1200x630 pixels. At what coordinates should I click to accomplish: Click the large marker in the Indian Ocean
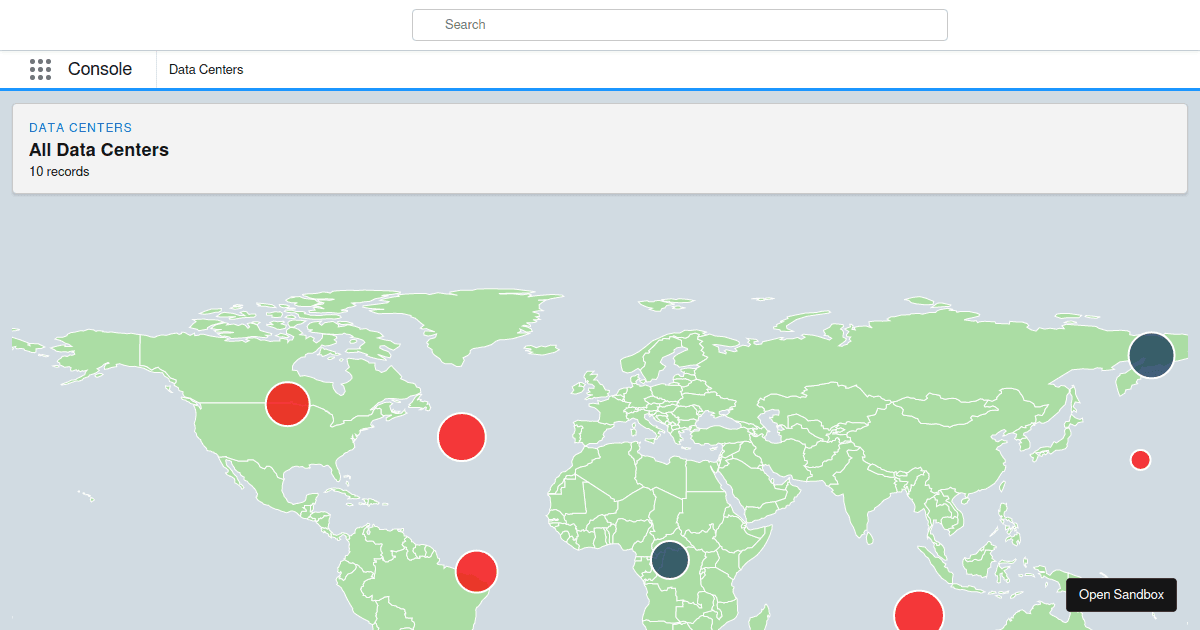[919, 612]
